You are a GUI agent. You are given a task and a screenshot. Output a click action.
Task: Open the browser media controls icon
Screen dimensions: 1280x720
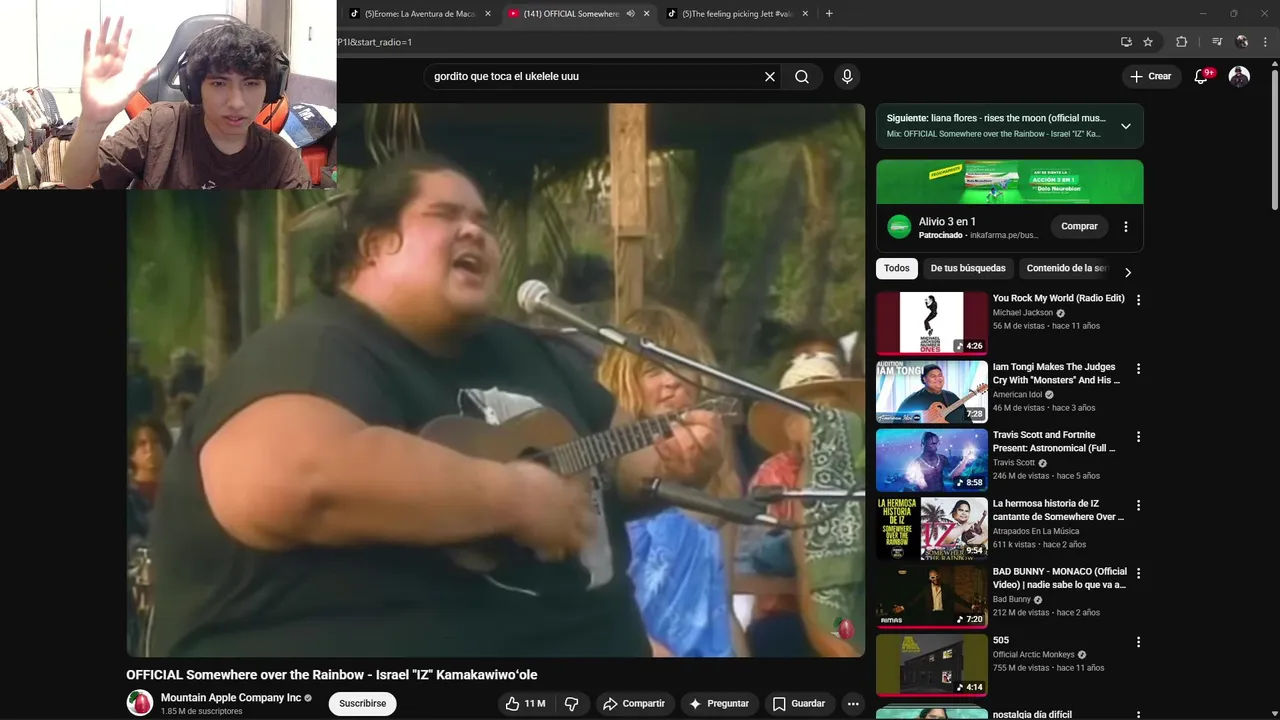tap(1217, 42)
